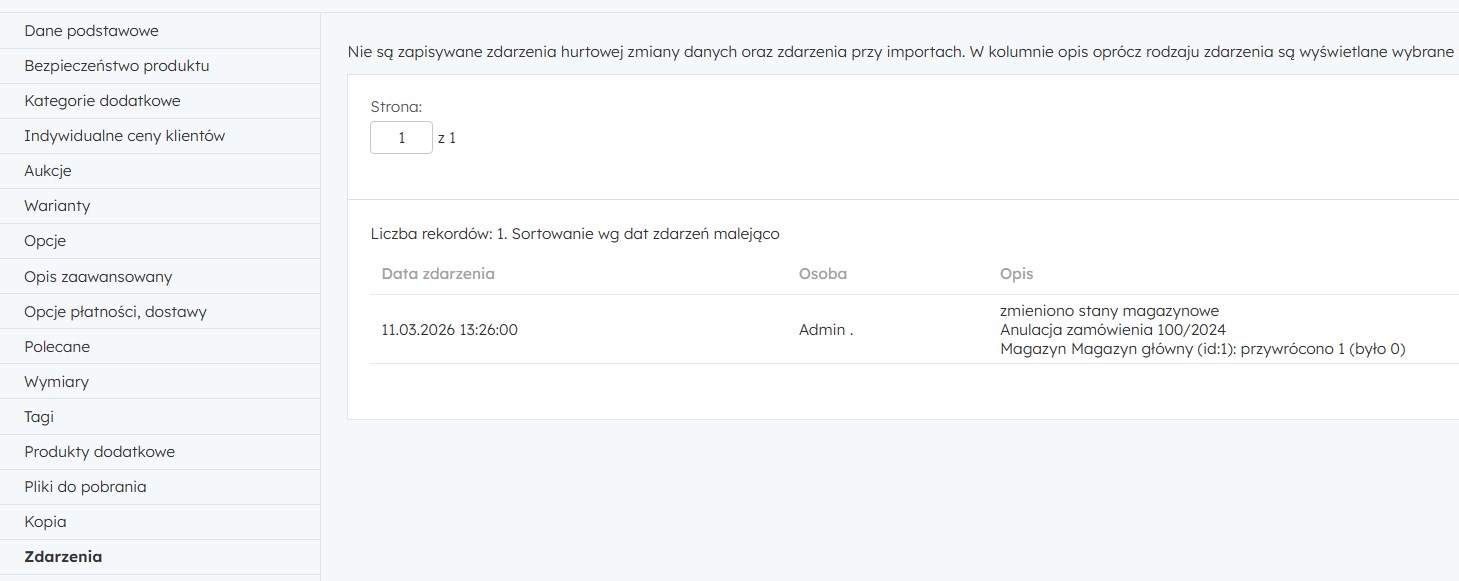Screen dimensions: 1459x581
Task: Go to the Wymiary section
Action: click(56, 382)
